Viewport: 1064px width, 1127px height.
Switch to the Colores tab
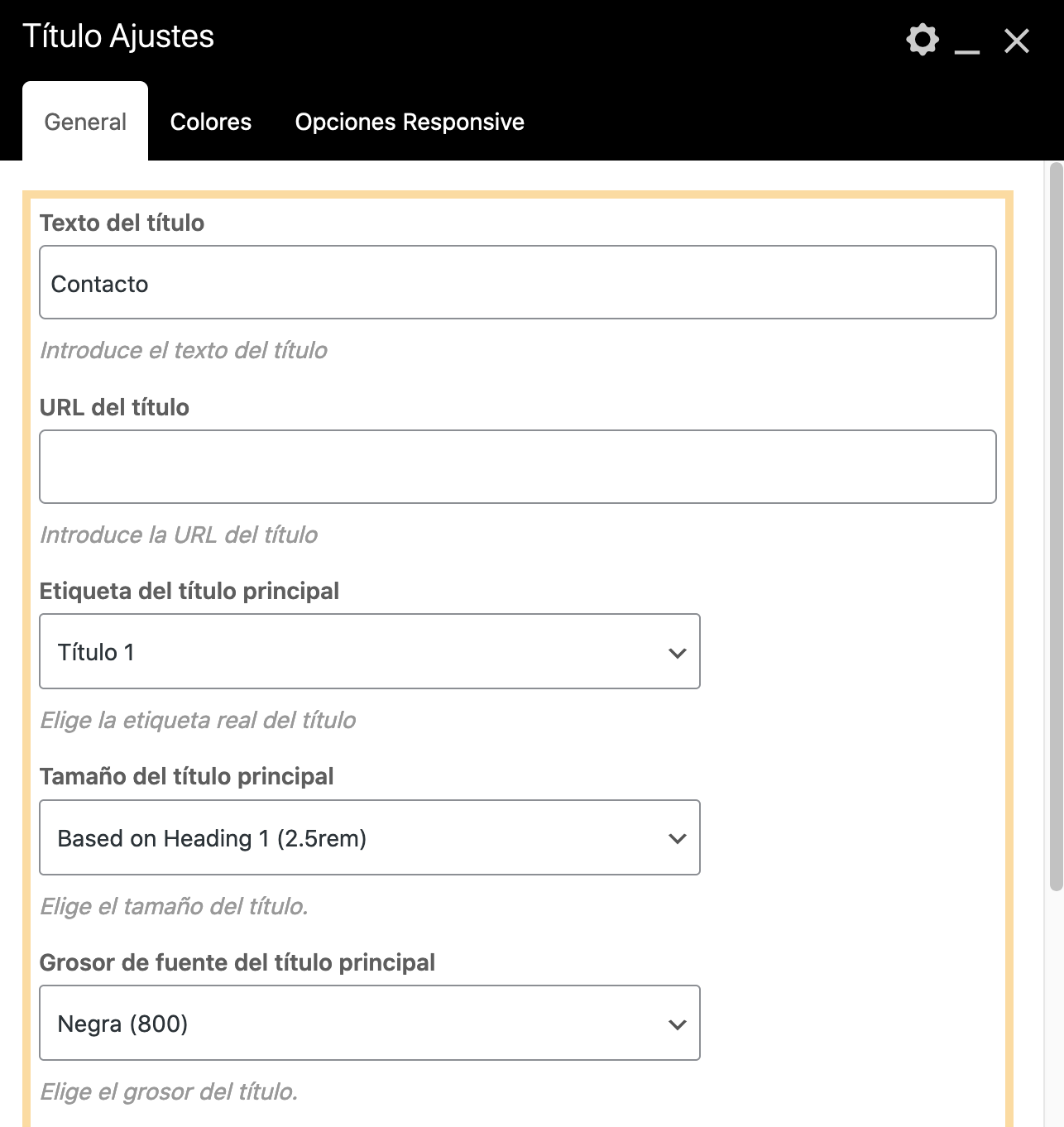[211, 122]
